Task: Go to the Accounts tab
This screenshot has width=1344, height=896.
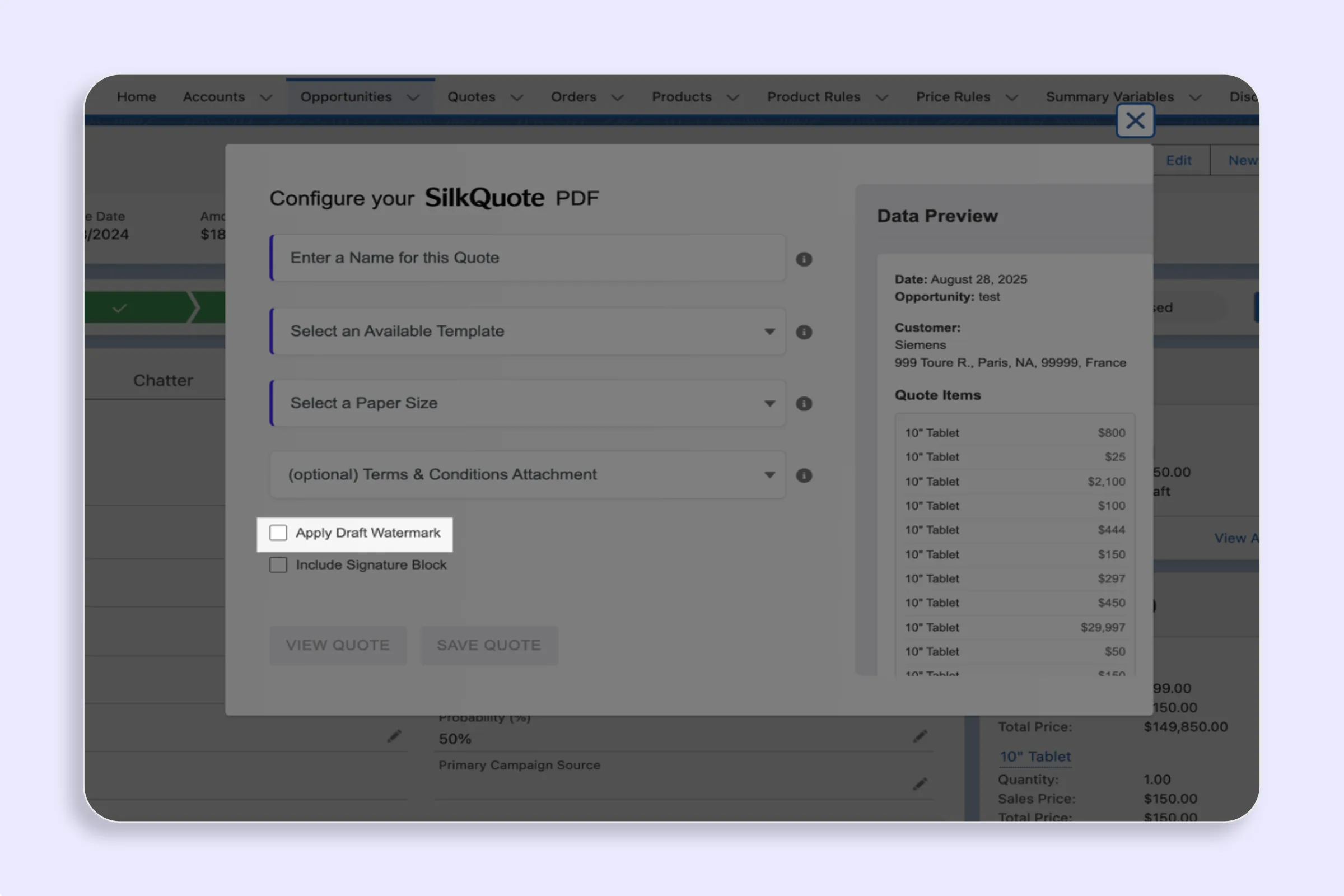Action: [x=214, y=97]
